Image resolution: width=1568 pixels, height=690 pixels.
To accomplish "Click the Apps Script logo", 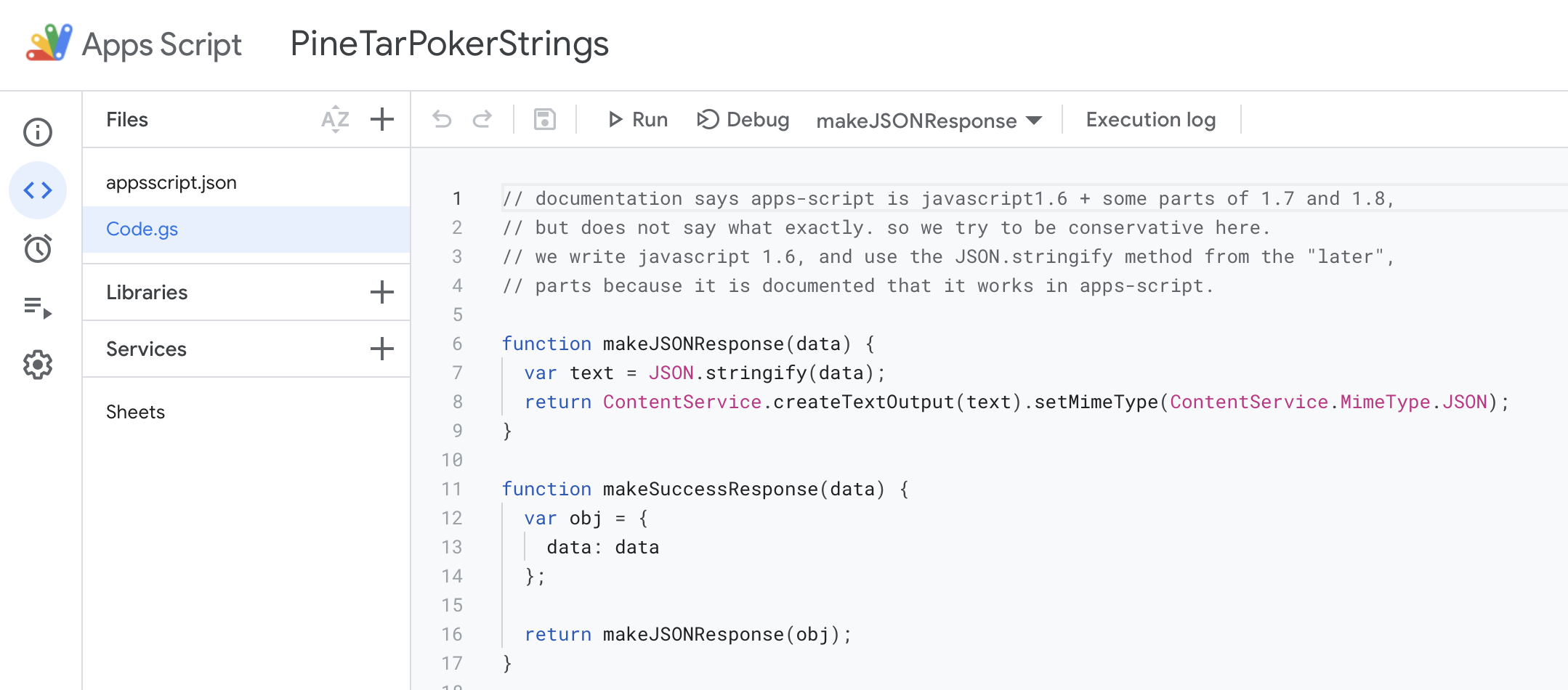I will click(49, 43).
